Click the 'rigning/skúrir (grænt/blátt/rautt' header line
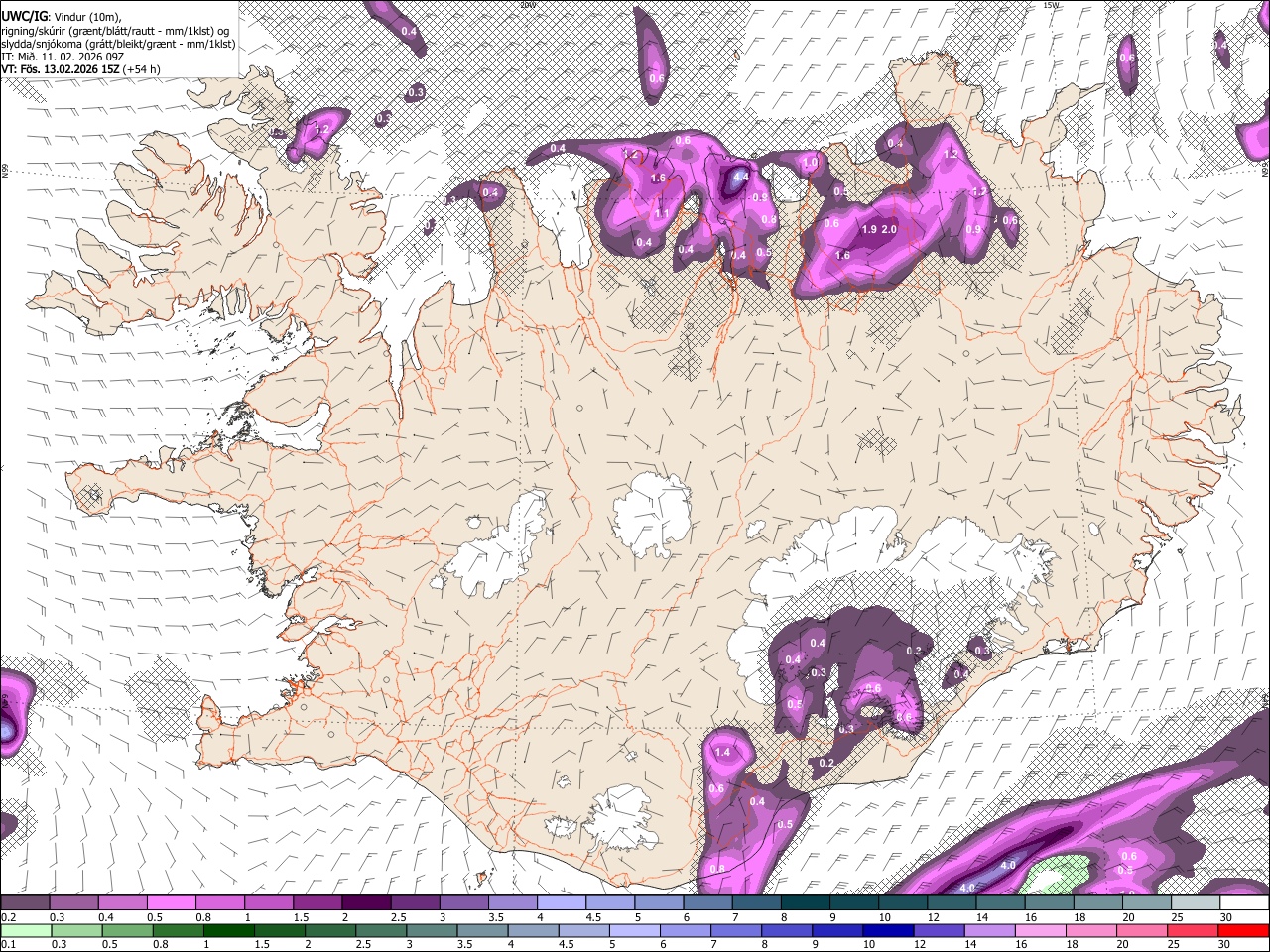Image resolution: width=1270 pixels, height=952 pixels. [114, 30]
